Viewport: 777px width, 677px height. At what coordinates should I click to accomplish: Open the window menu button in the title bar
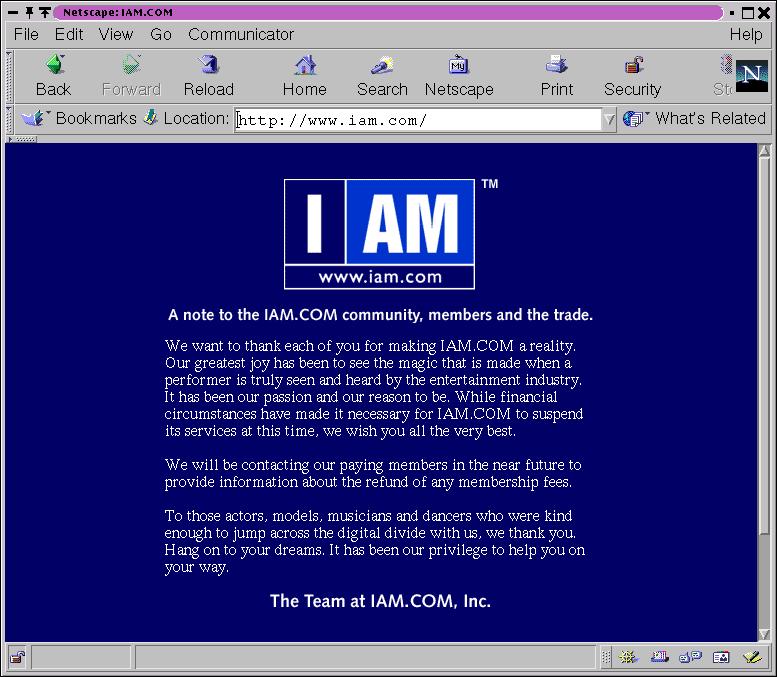point(13,12)
